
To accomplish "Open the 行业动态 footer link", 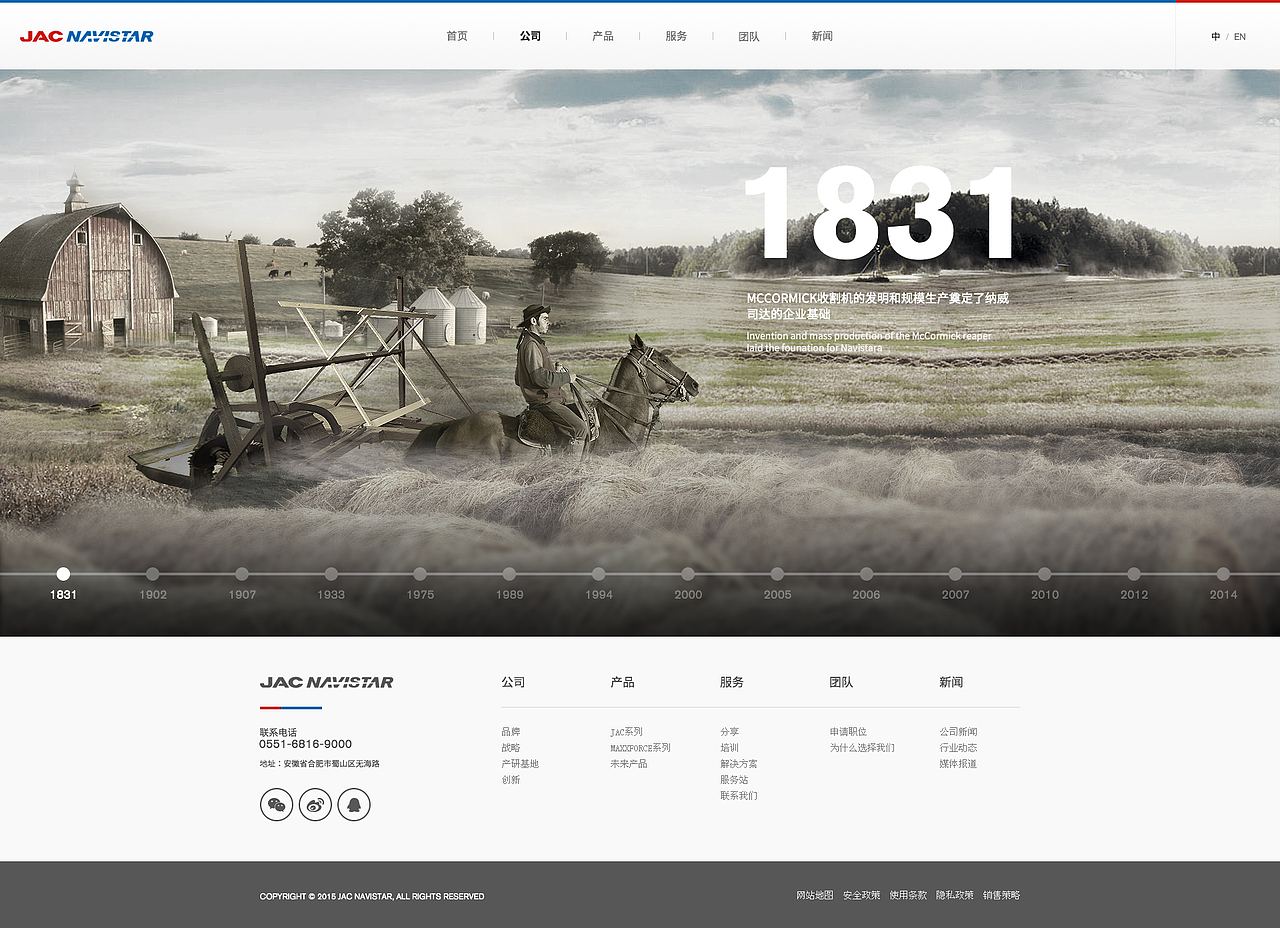I will (958, 748).
